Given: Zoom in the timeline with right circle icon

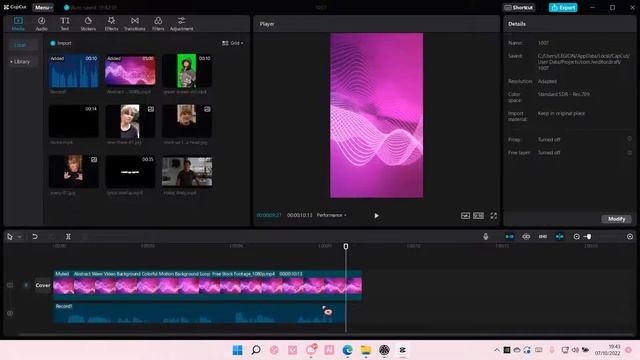Looking at the screenshot, I should coord(630,236).
